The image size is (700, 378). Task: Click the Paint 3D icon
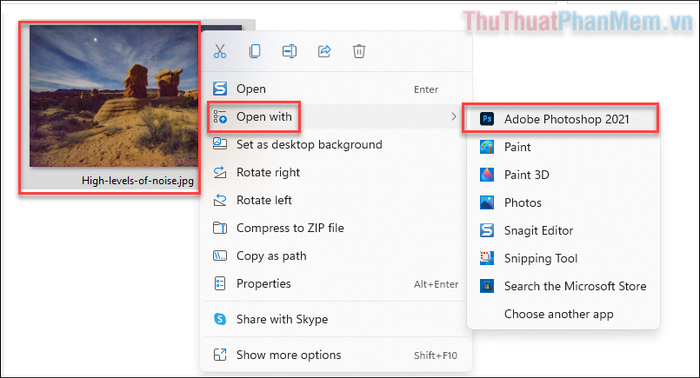click(487, 174)
